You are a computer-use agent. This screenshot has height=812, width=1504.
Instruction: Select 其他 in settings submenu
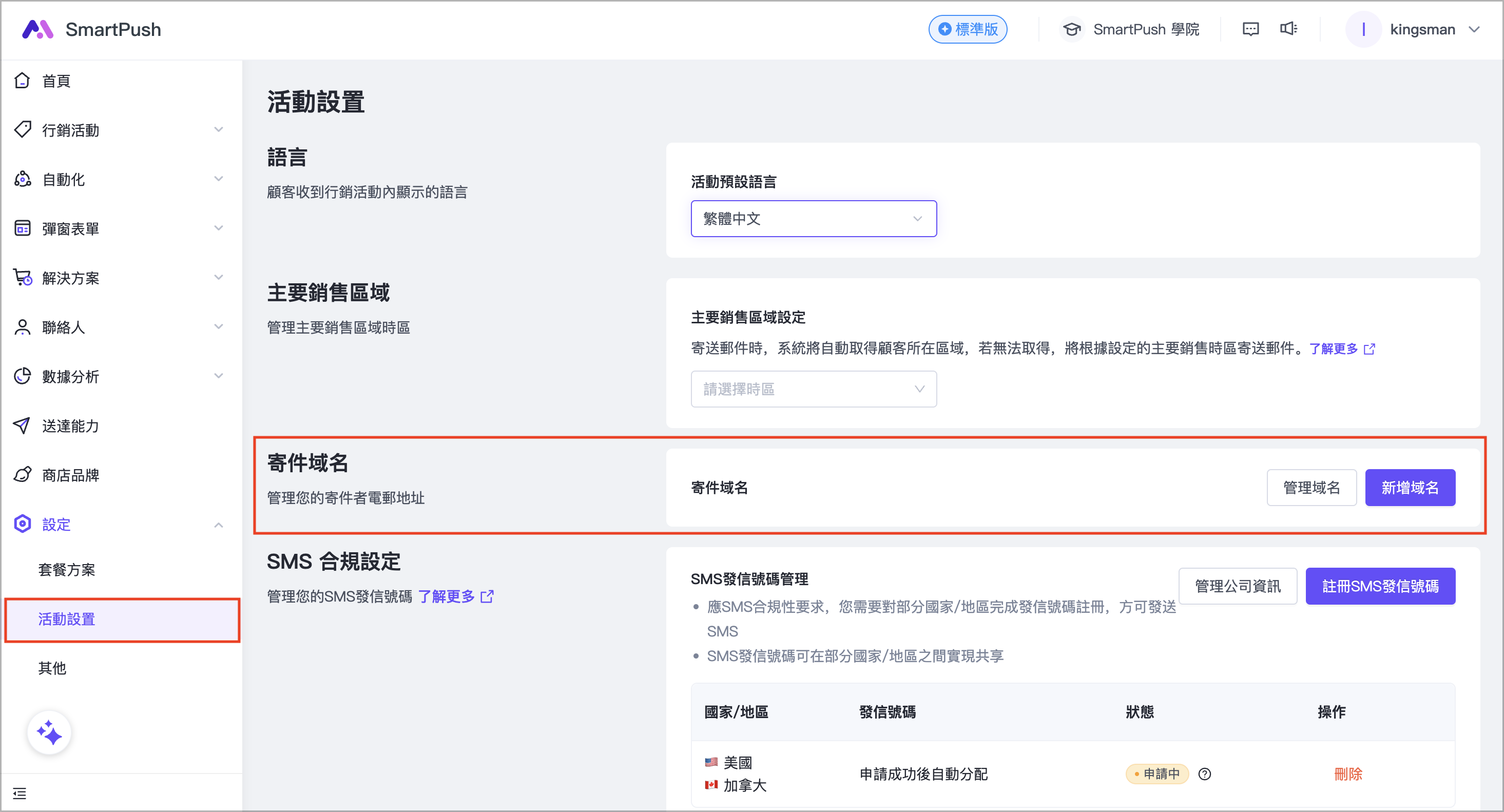(52, 668)
